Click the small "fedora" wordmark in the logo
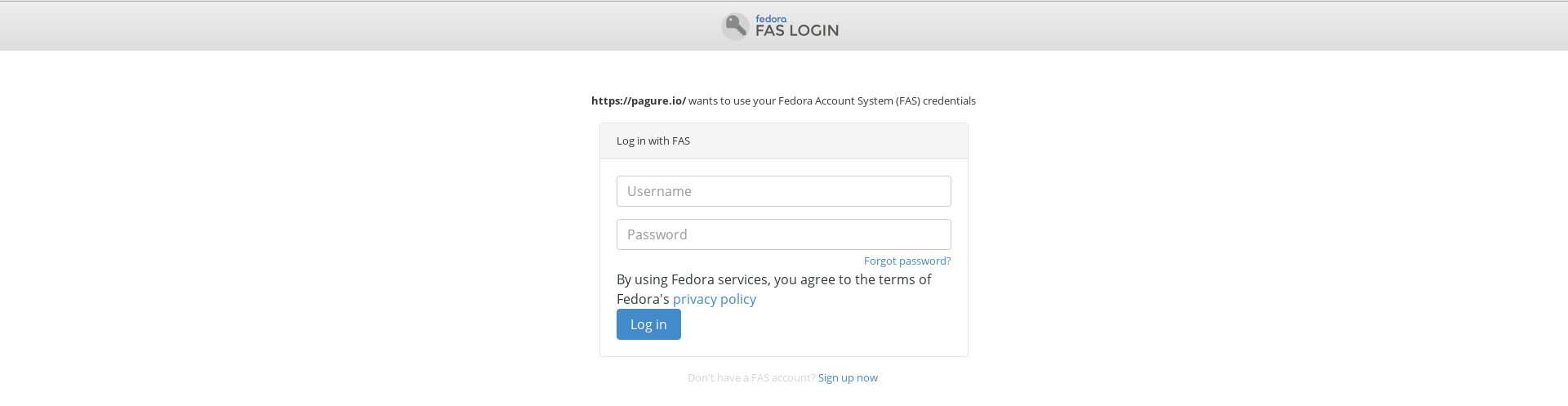The width and height of the screenshot is (1568, 406). (771, 19)
